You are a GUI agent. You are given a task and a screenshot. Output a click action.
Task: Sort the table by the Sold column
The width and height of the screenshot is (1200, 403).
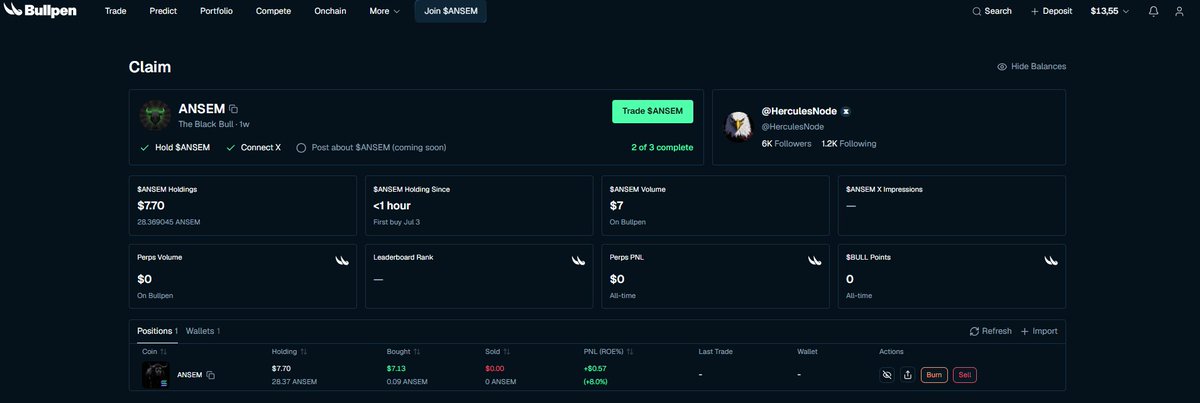pos(497,352)
